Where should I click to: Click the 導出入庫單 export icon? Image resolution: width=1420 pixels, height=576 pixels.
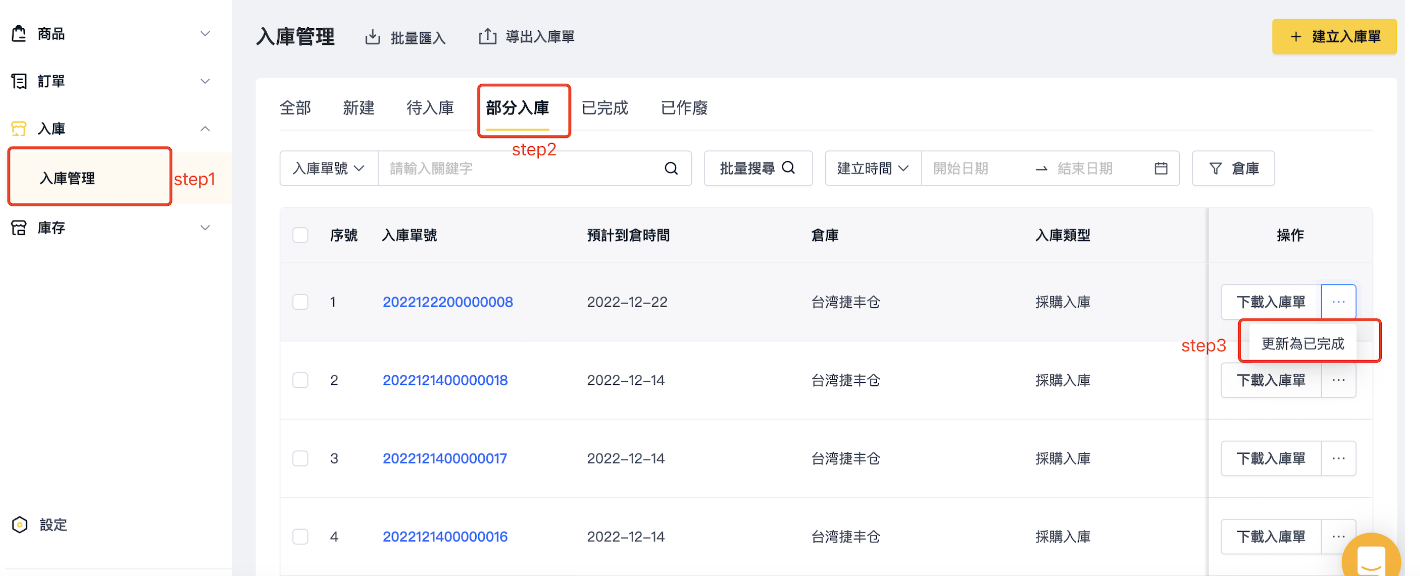[488, 37]
